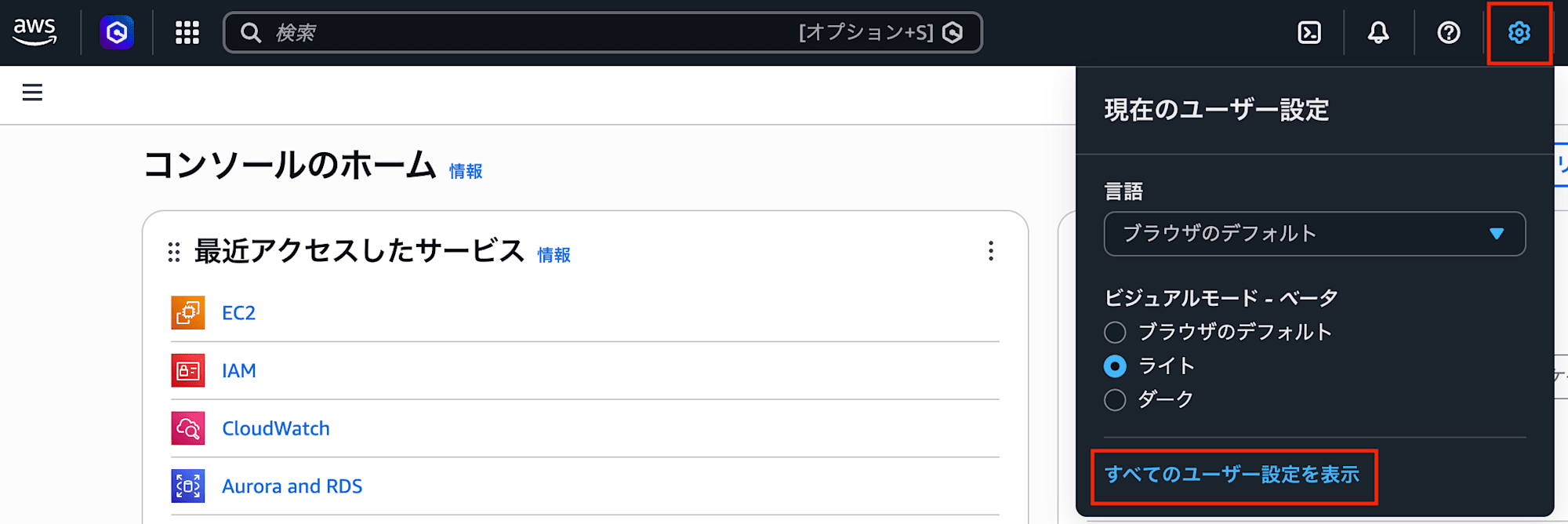Open the 言語 dropdown
1568x524 pixels.
click(x=1314, y=234)
